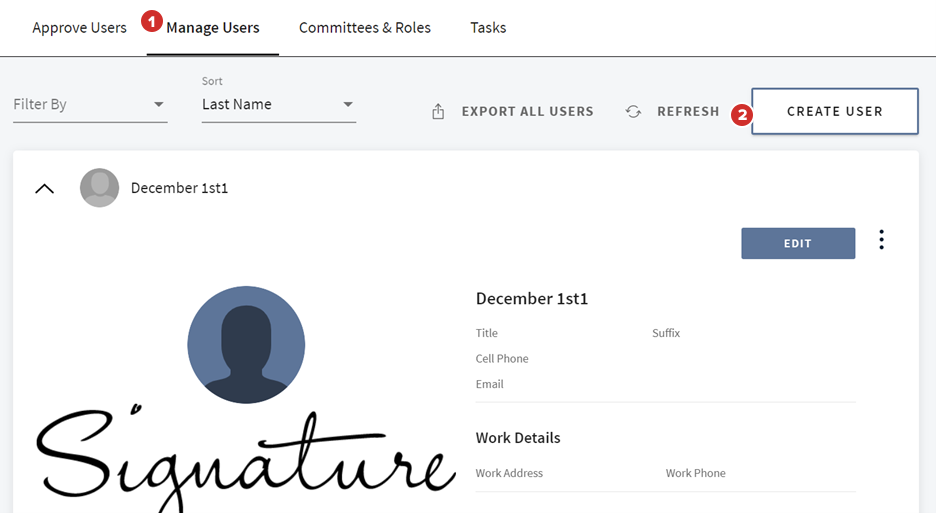Click the red number 1 step badge

click(152, 21)
